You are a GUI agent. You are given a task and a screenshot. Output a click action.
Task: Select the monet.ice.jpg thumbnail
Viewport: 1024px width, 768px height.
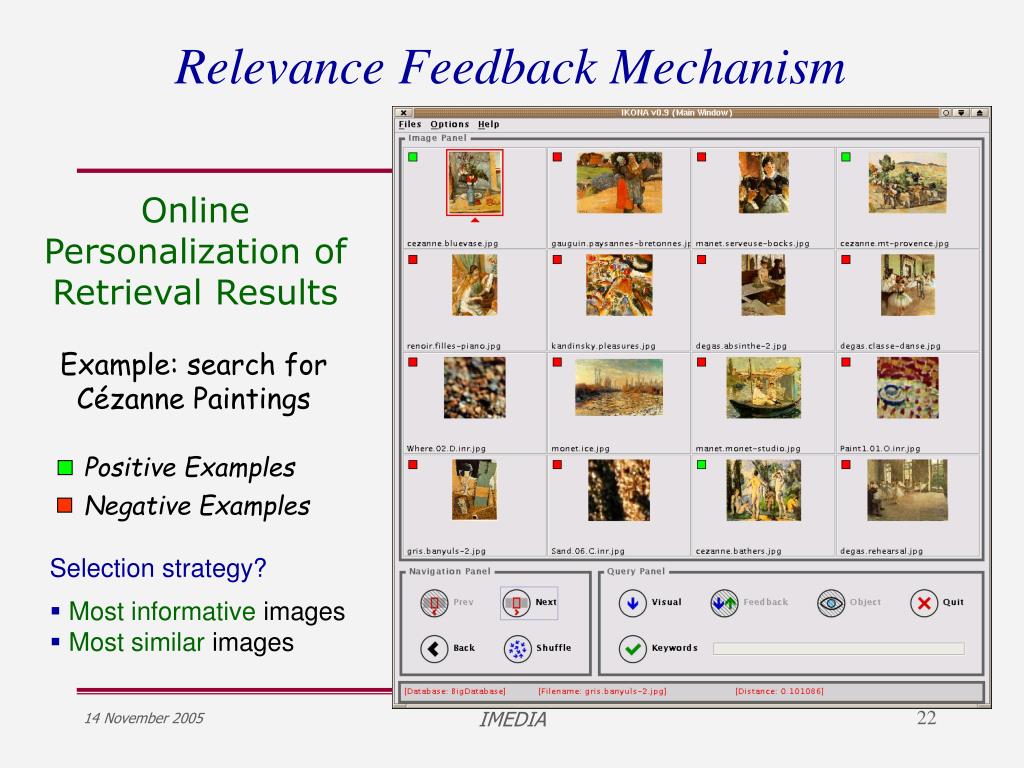tap(619, 387)
